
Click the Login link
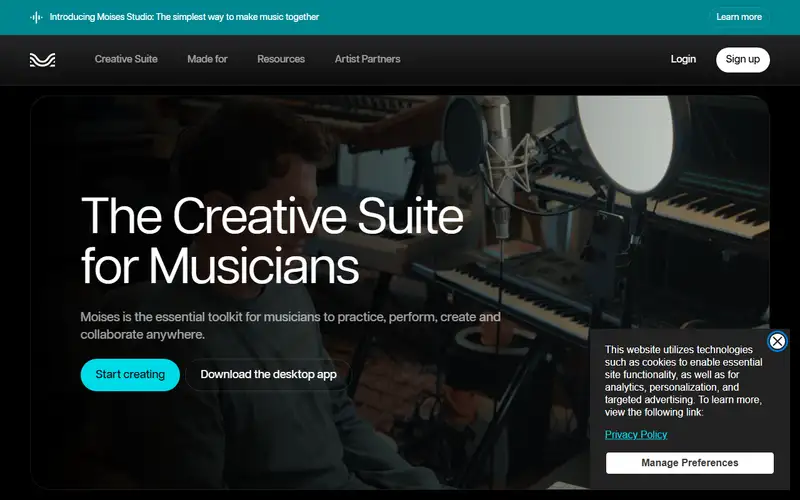[683, 59]
